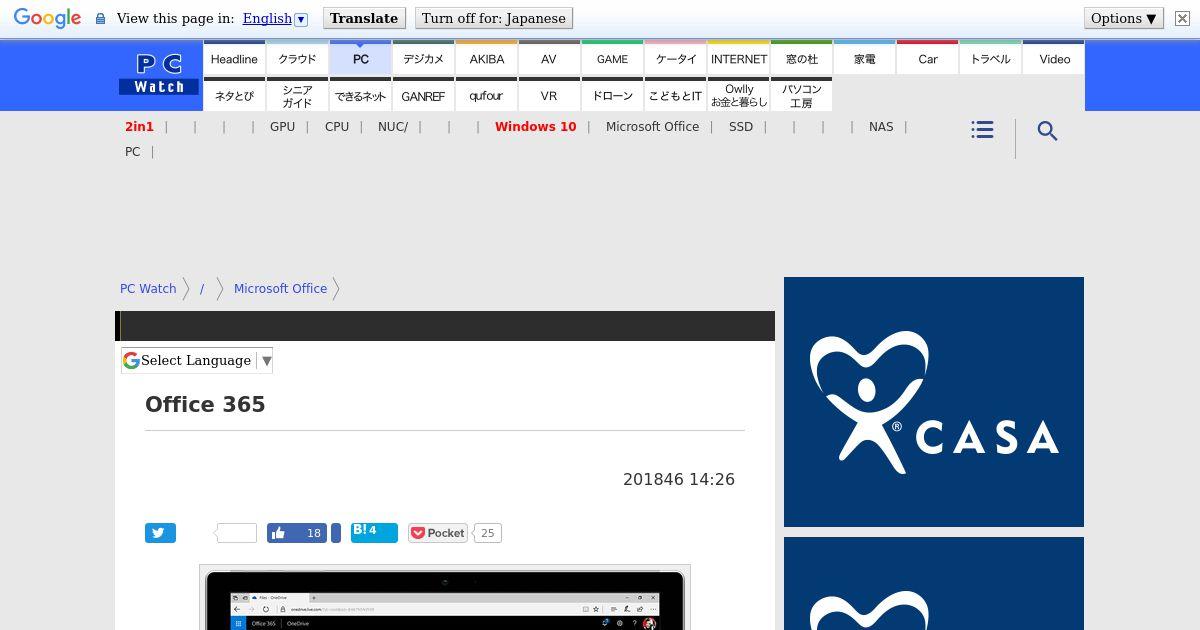Open the AKIBA site tab
This screenshot has width=1200, height=630.
tap(486, 58)
